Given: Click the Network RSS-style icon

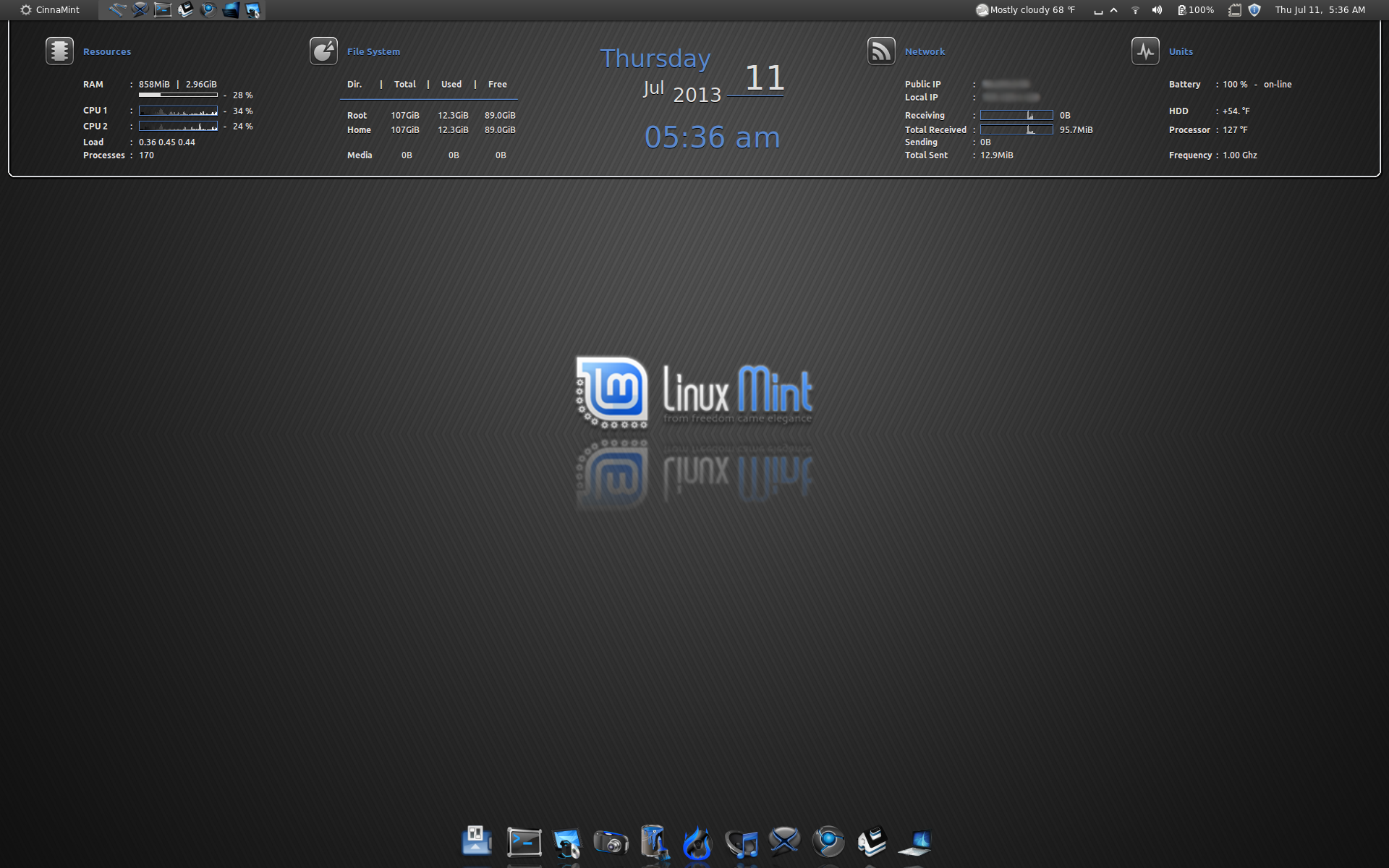Looking at the screenshot, I should [x=881, y=51].
